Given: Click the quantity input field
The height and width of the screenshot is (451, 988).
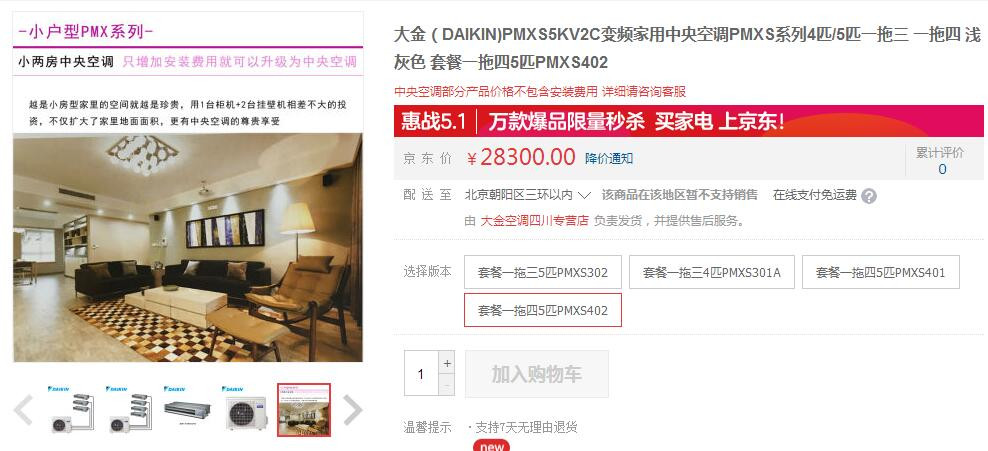Looking at the screenshot, I should click(x=421, y=374).
